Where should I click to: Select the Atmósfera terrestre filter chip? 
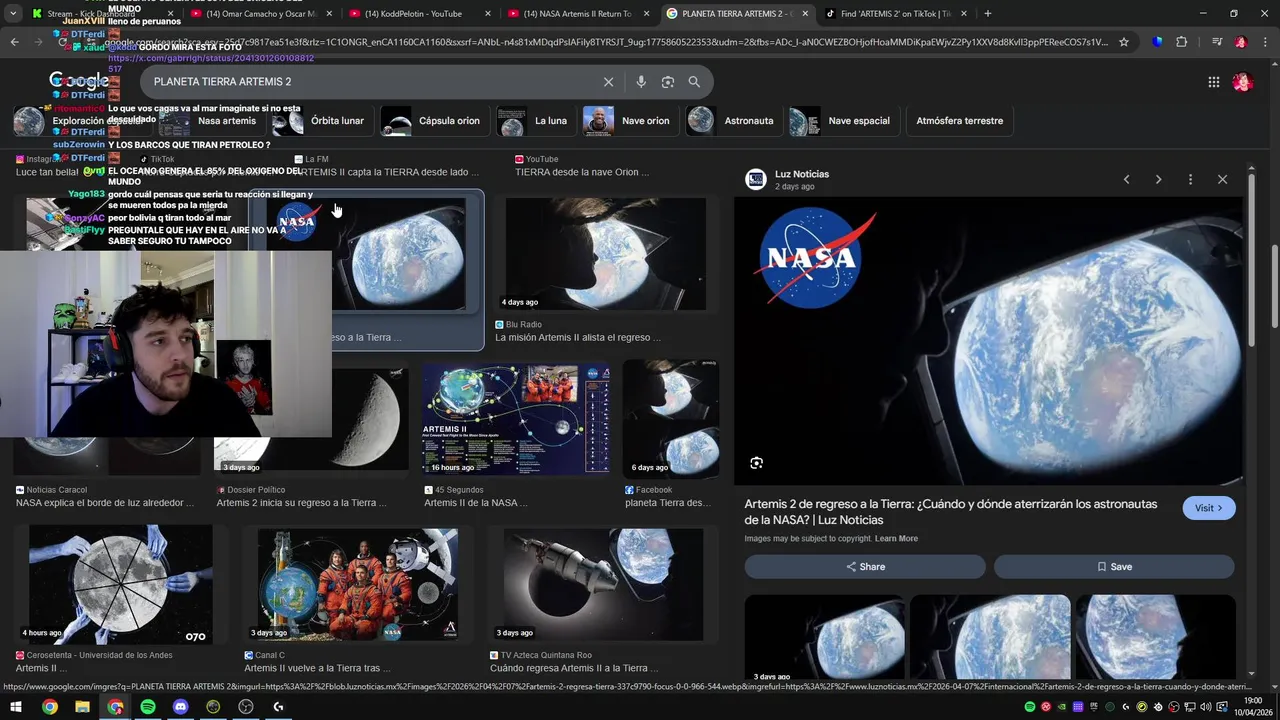point(959,121)
